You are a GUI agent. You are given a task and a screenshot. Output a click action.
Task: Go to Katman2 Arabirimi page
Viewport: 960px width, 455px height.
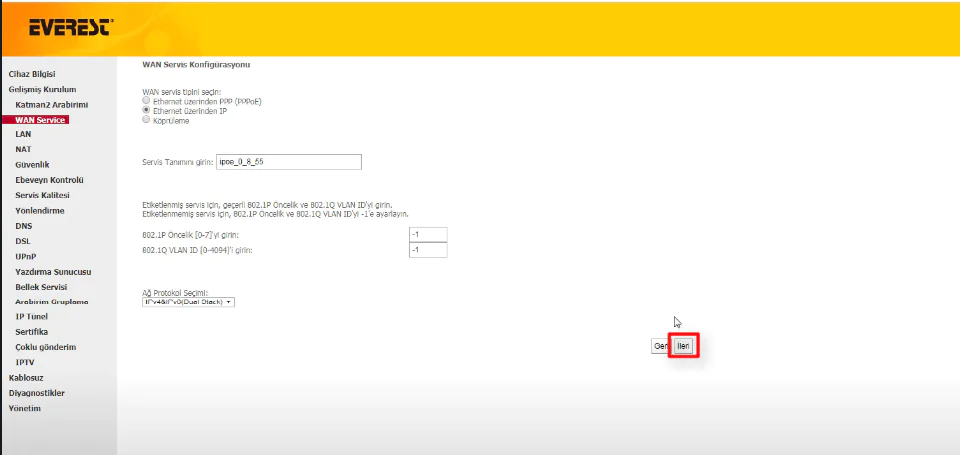[x=52, y=105]
